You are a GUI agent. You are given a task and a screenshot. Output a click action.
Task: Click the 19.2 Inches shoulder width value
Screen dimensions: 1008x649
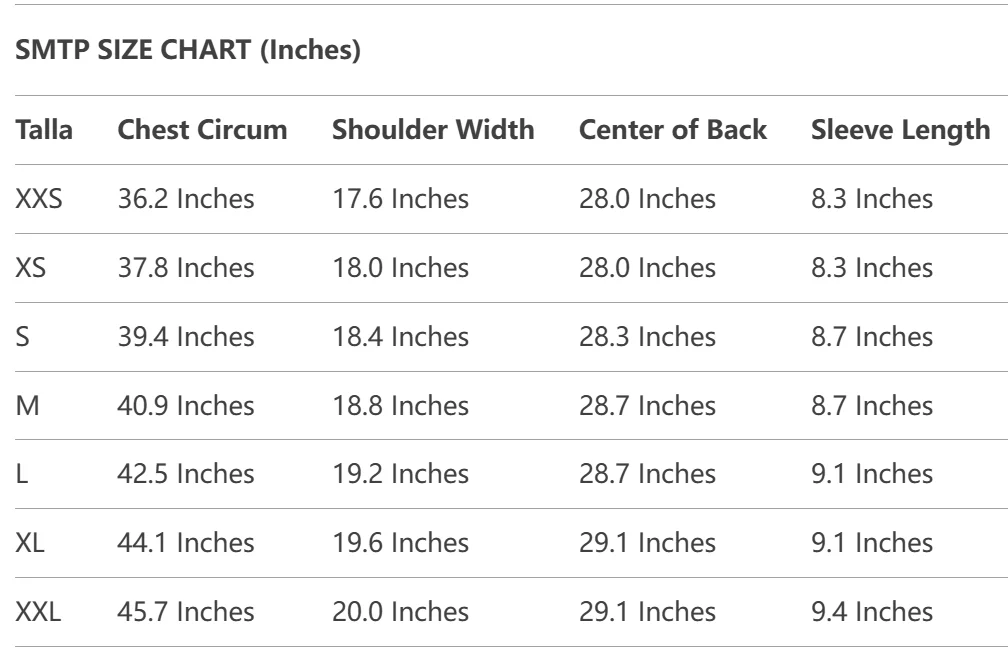click(400, 474)
